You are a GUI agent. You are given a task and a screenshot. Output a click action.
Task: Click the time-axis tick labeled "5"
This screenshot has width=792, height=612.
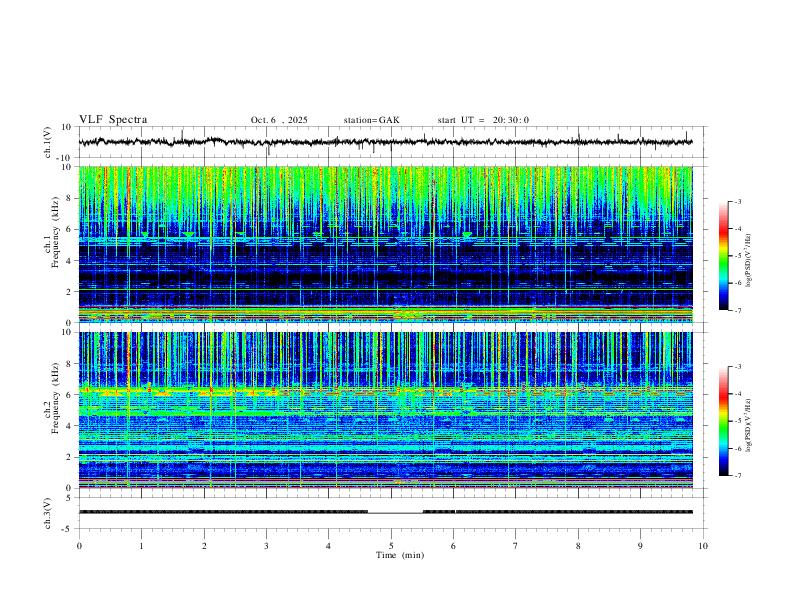coord(391,546)
